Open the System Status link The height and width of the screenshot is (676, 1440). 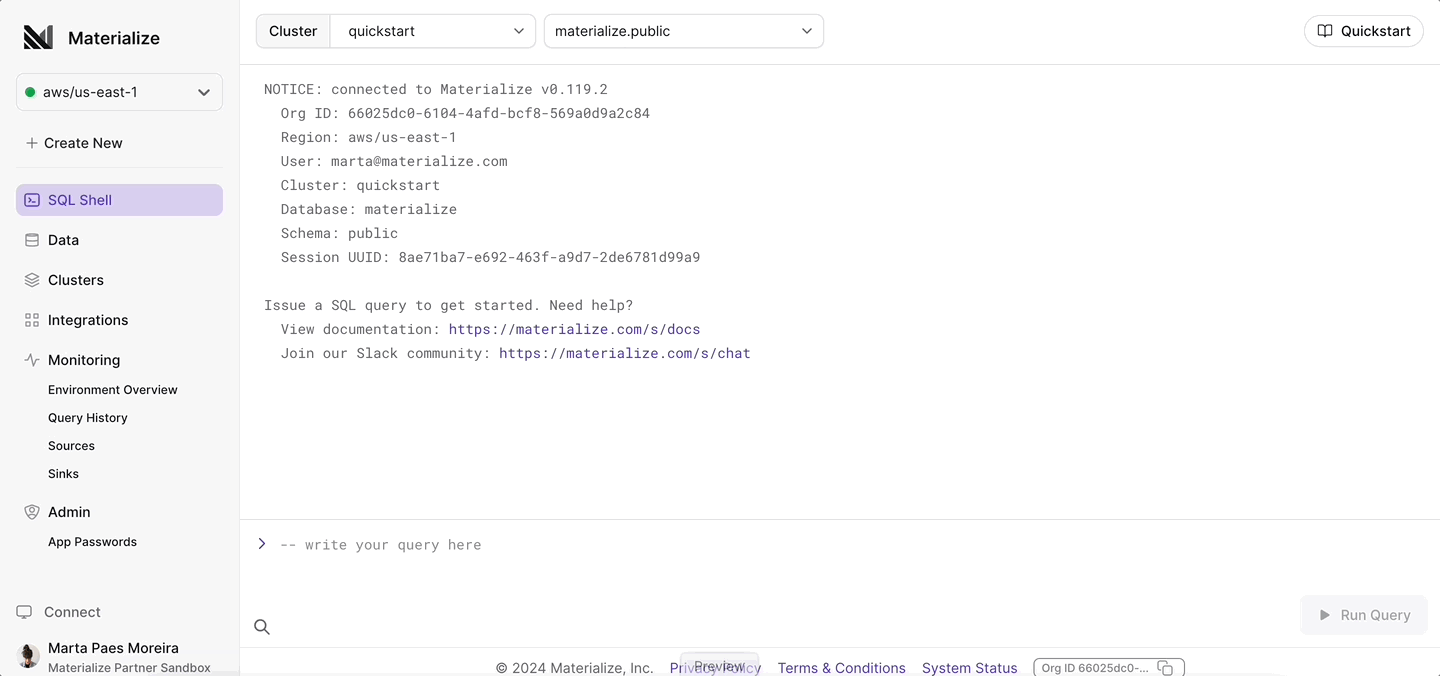pyautogui.click(x=969, y=667)
